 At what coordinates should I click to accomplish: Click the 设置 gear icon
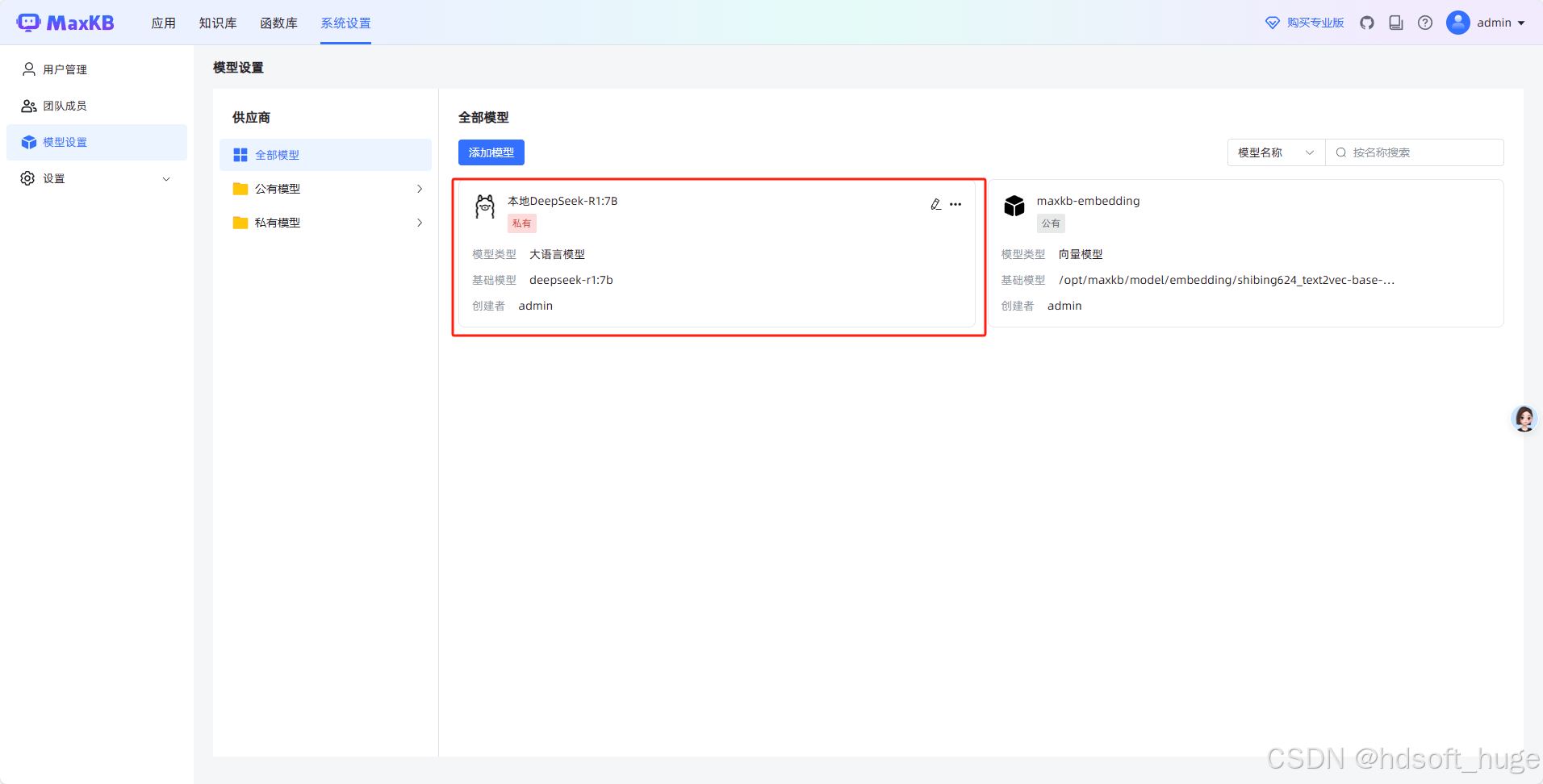click(x=28, y=178)
